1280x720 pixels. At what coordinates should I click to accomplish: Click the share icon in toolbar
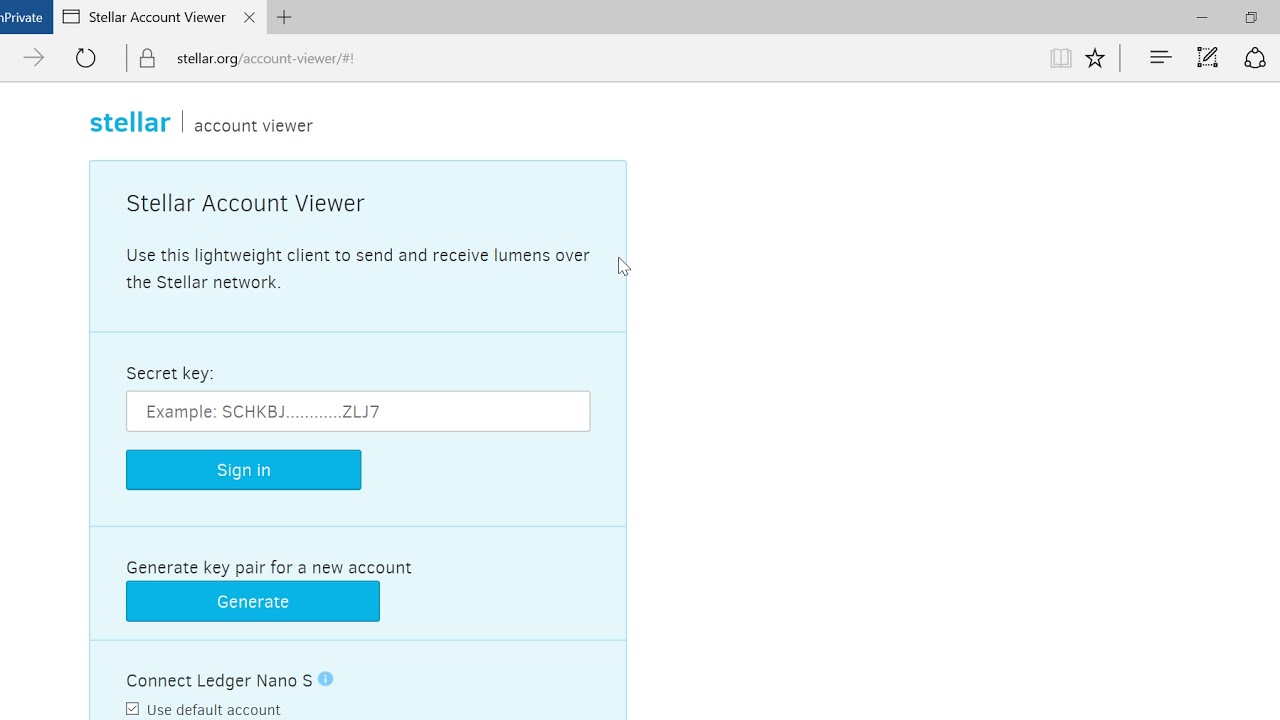1255,58
